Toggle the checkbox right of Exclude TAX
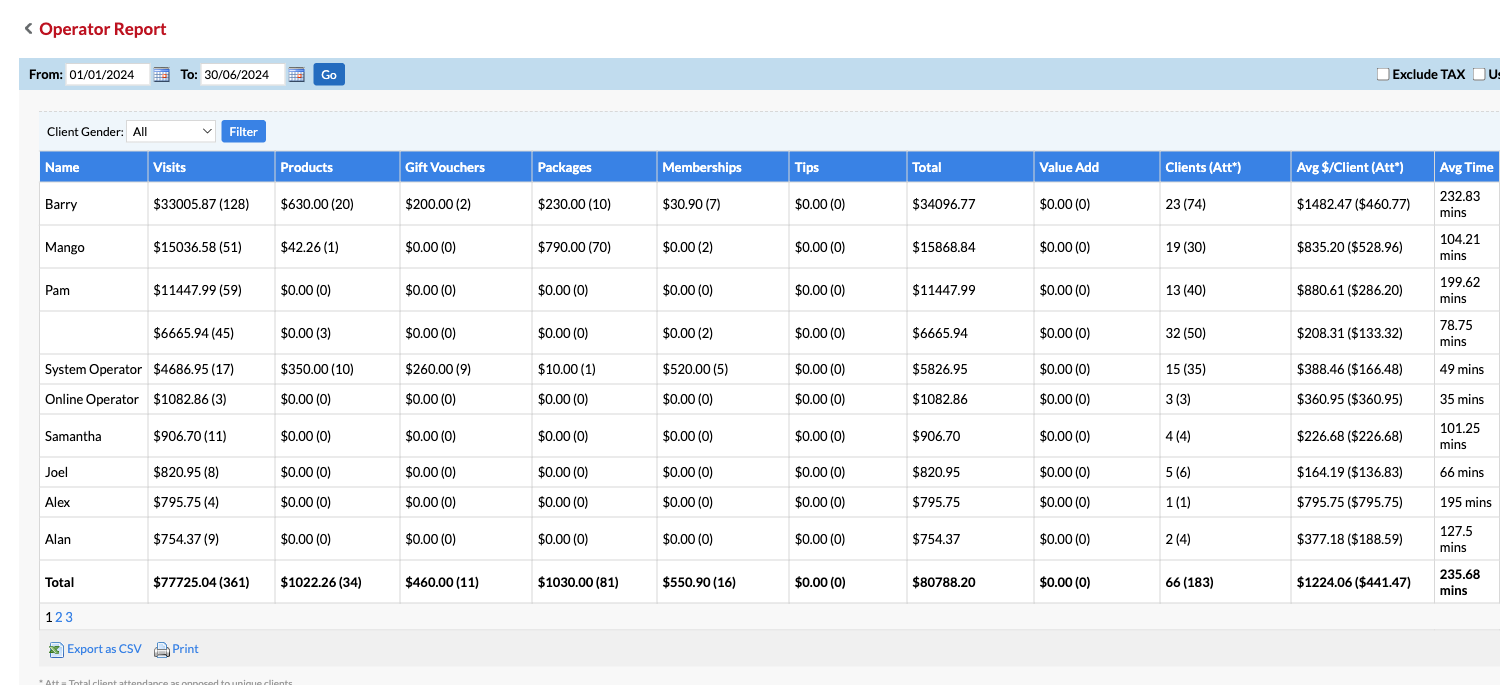Image resolution: width=1500 pixels, height=685 pixels. pyautogui.click(x=1479, y=74)
